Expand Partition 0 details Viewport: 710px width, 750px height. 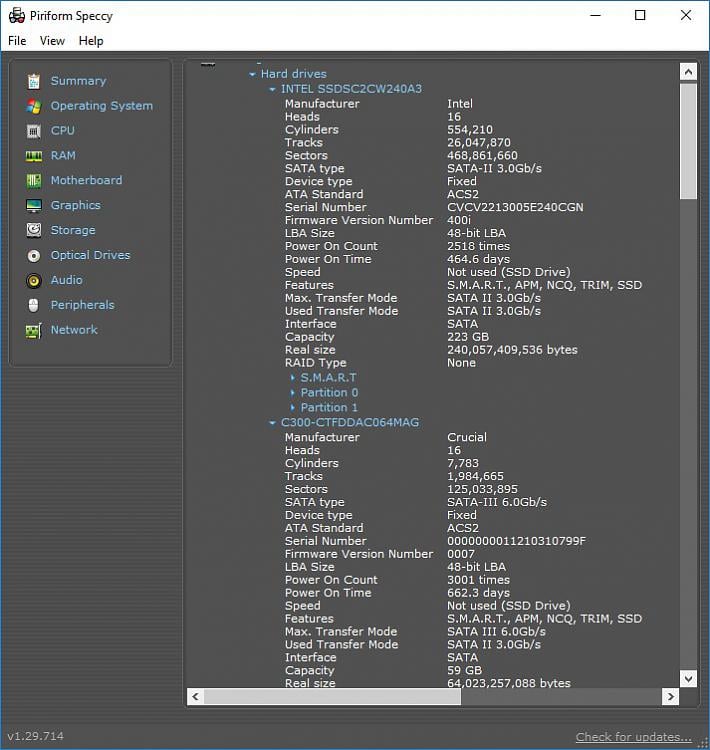[x=292, y=393]
